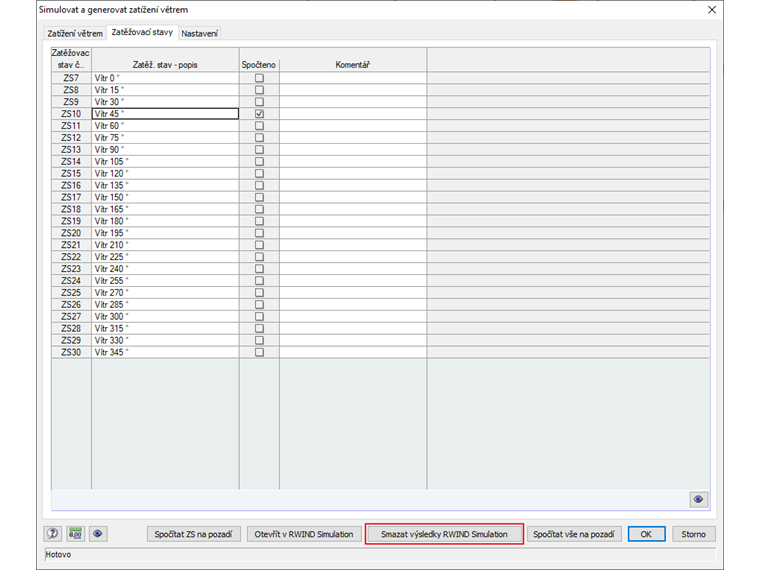Click the comment cell of row ZS10
Screen dimensions: 760x570
[x=353, y=114]
